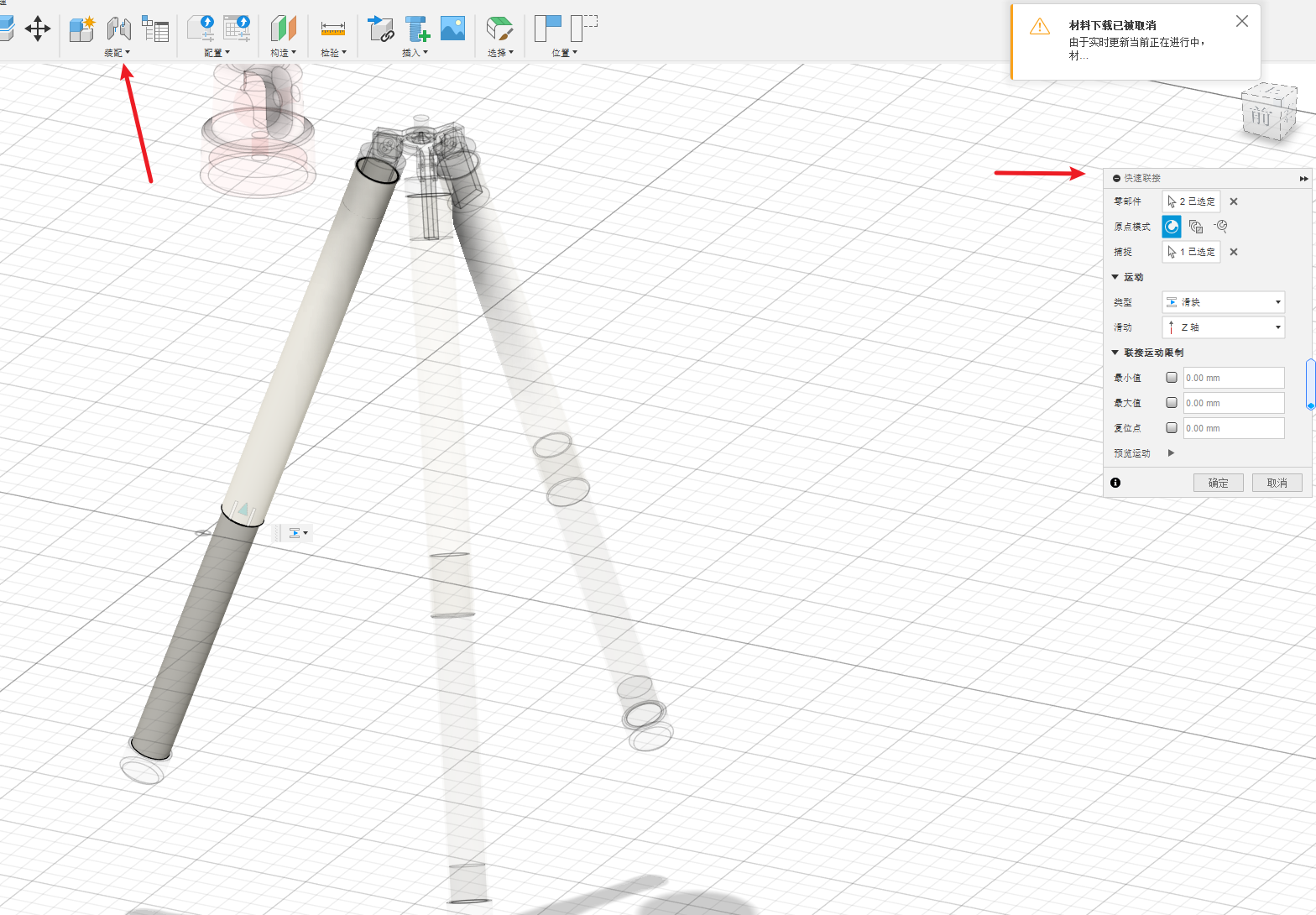This screenshot has height=915, width=1316.
Task: Open the Measure ruler tool
Action: tap(333, 29)
